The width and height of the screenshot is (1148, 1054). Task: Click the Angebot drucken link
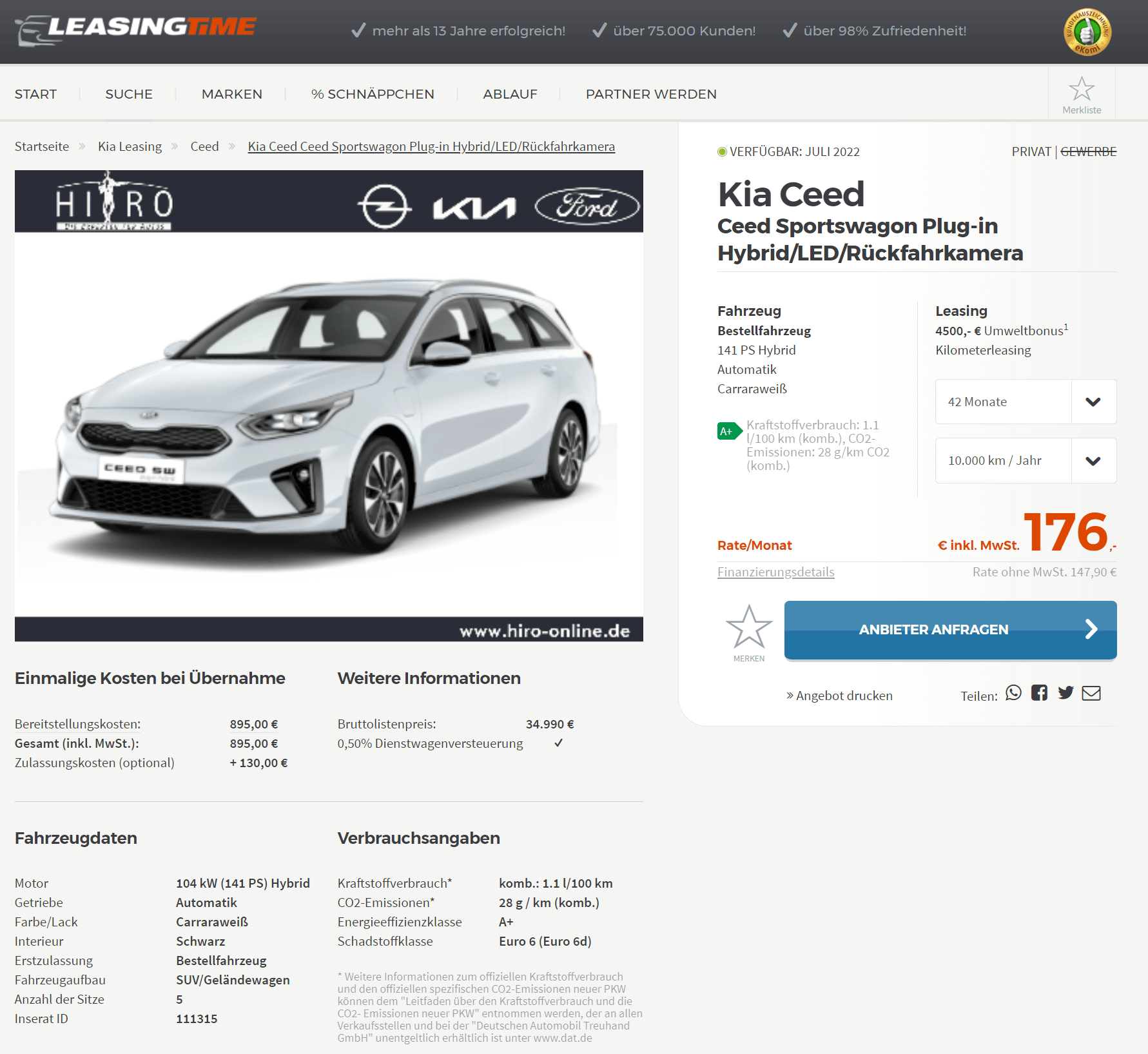tap(839, 696)
